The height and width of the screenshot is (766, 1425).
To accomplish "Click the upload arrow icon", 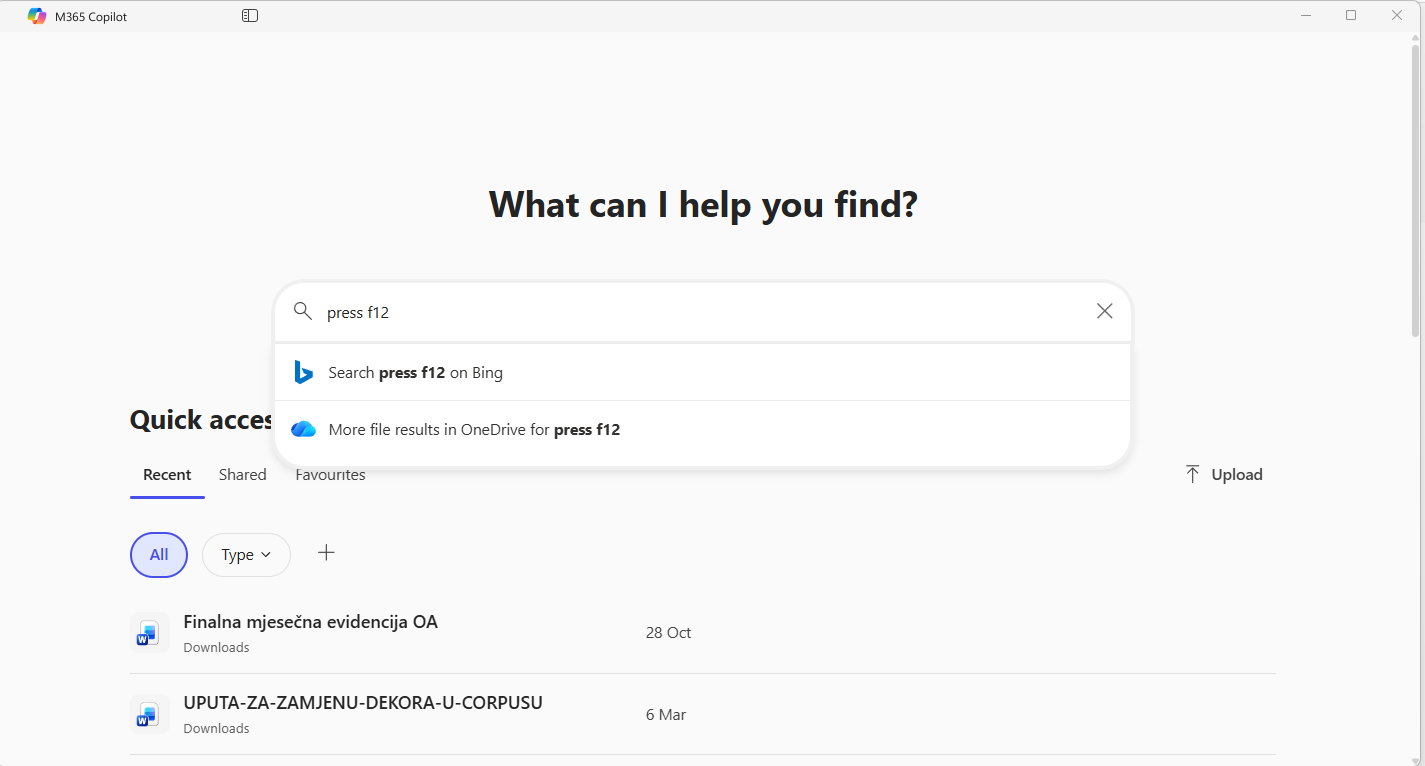I will (x=1192, y=474).
